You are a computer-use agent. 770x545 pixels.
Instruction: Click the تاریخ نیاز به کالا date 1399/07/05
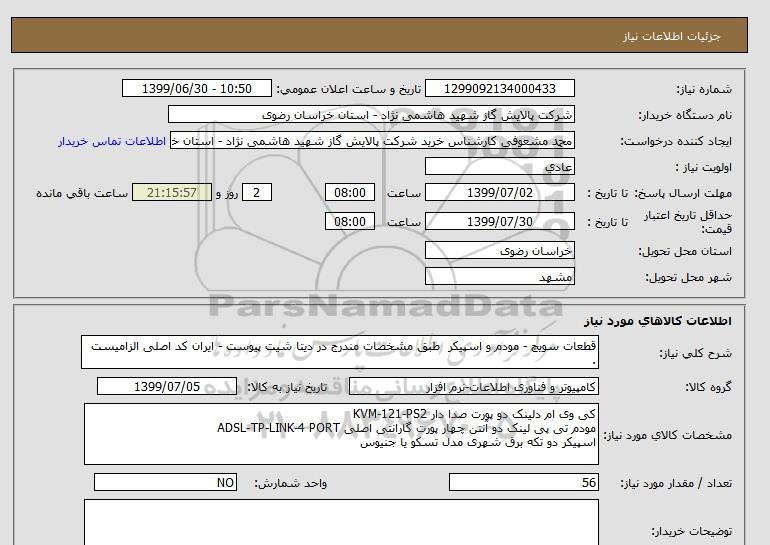176,386
